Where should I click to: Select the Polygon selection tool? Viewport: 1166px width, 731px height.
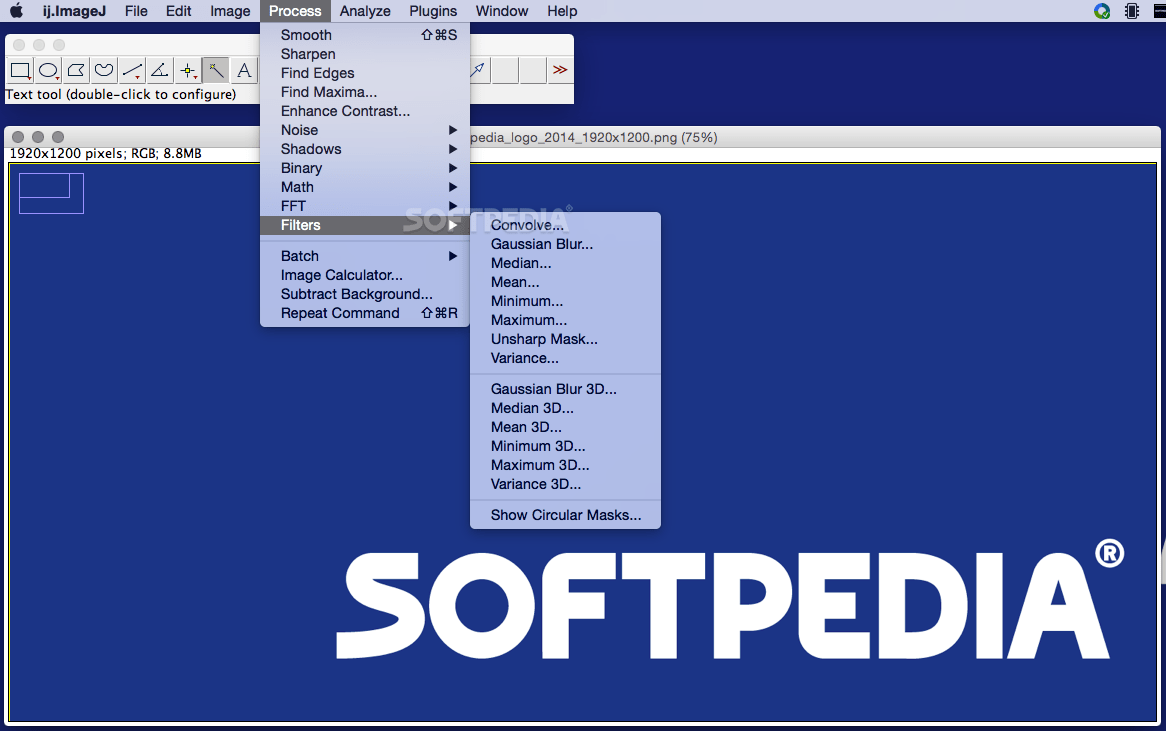click(x=76, y=71)
